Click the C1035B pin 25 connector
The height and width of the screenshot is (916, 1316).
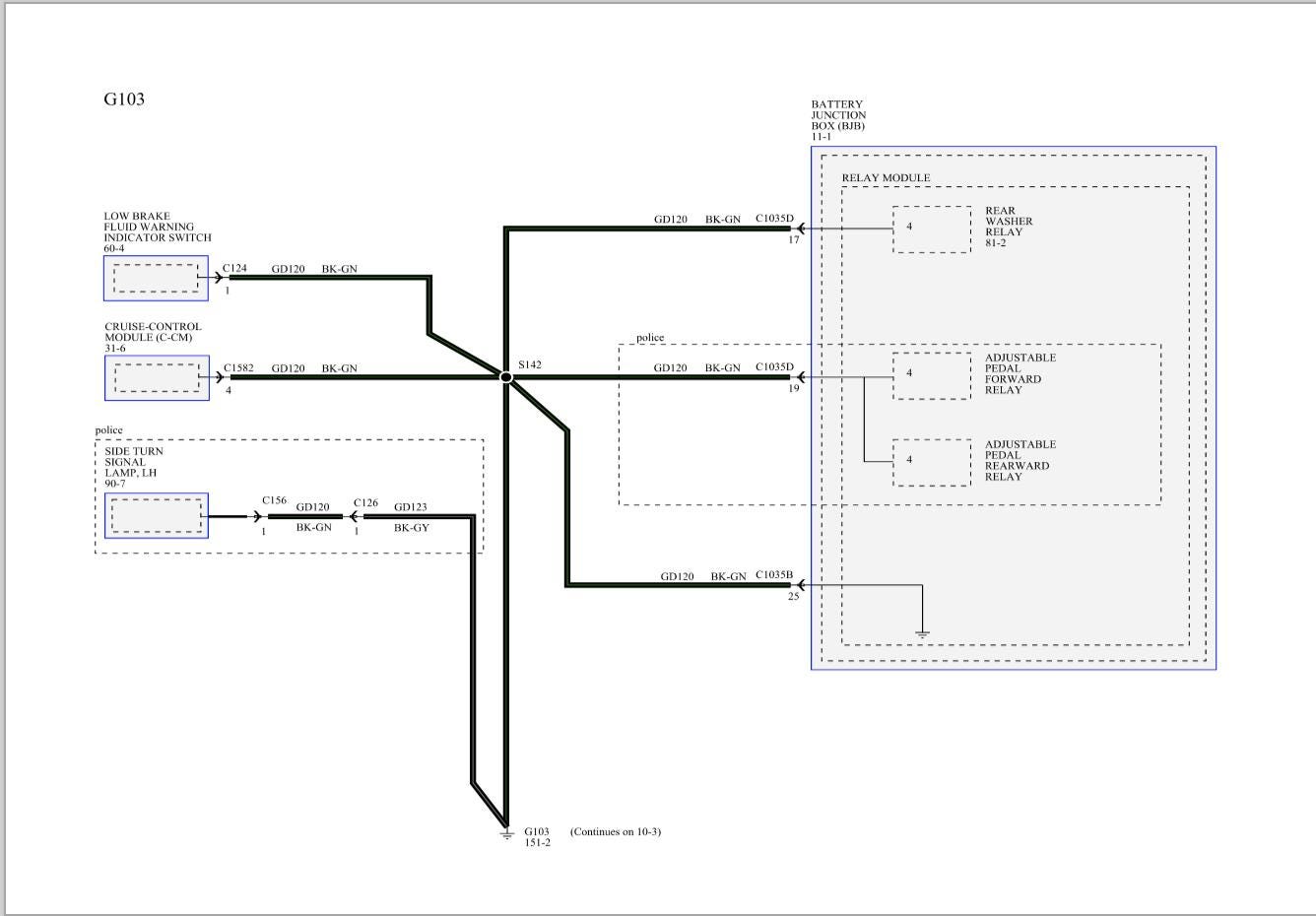(x=797, y=585)
